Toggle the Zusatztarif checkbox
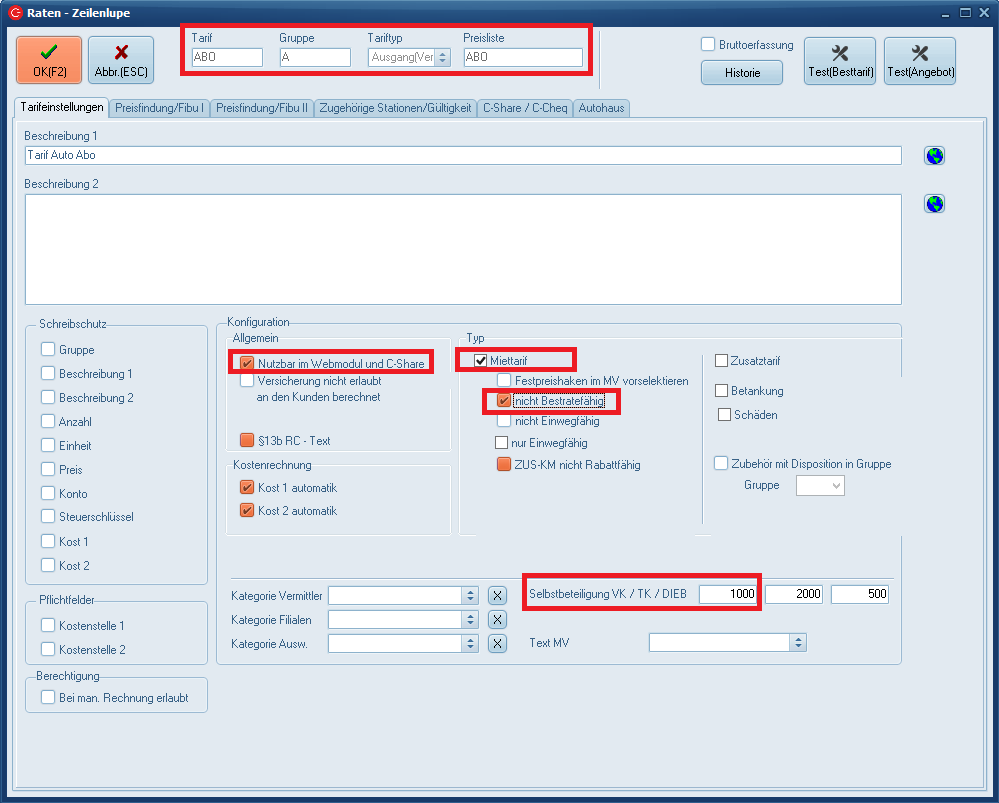Image resolution: width=999 pixels, height=803 pixels. pos(722,361)
